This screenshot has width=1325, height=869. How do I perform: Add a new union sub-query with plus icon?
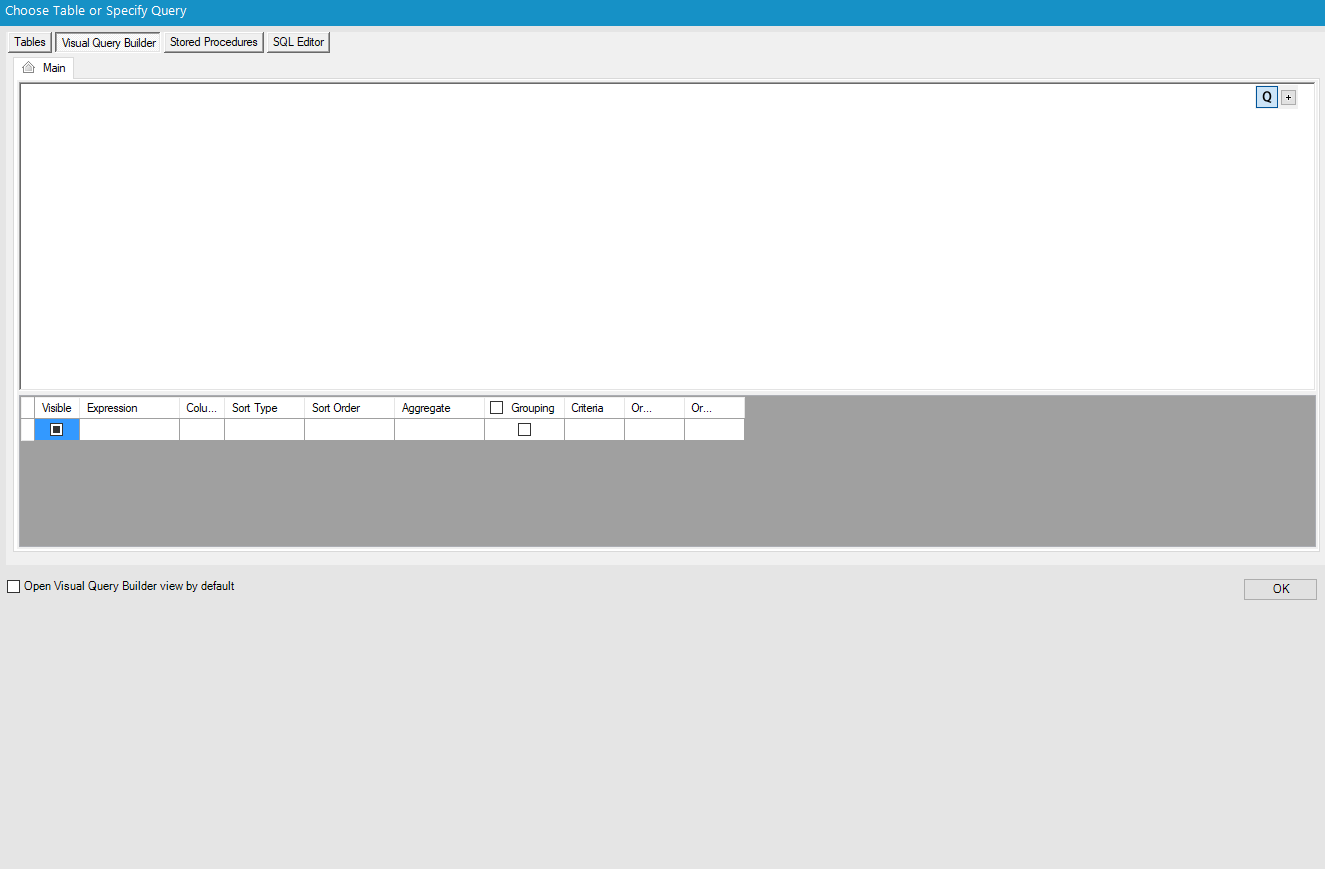click(1288, 97)
